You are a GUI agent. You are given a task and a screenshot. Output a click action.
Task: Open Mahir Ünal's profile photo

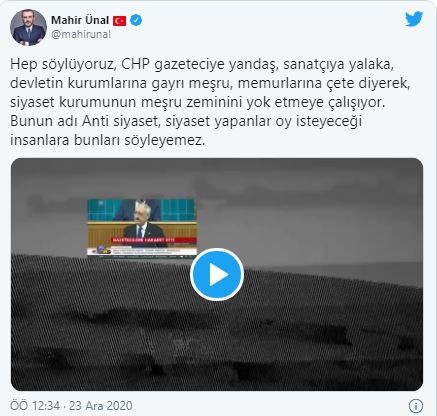coord(28,27)
